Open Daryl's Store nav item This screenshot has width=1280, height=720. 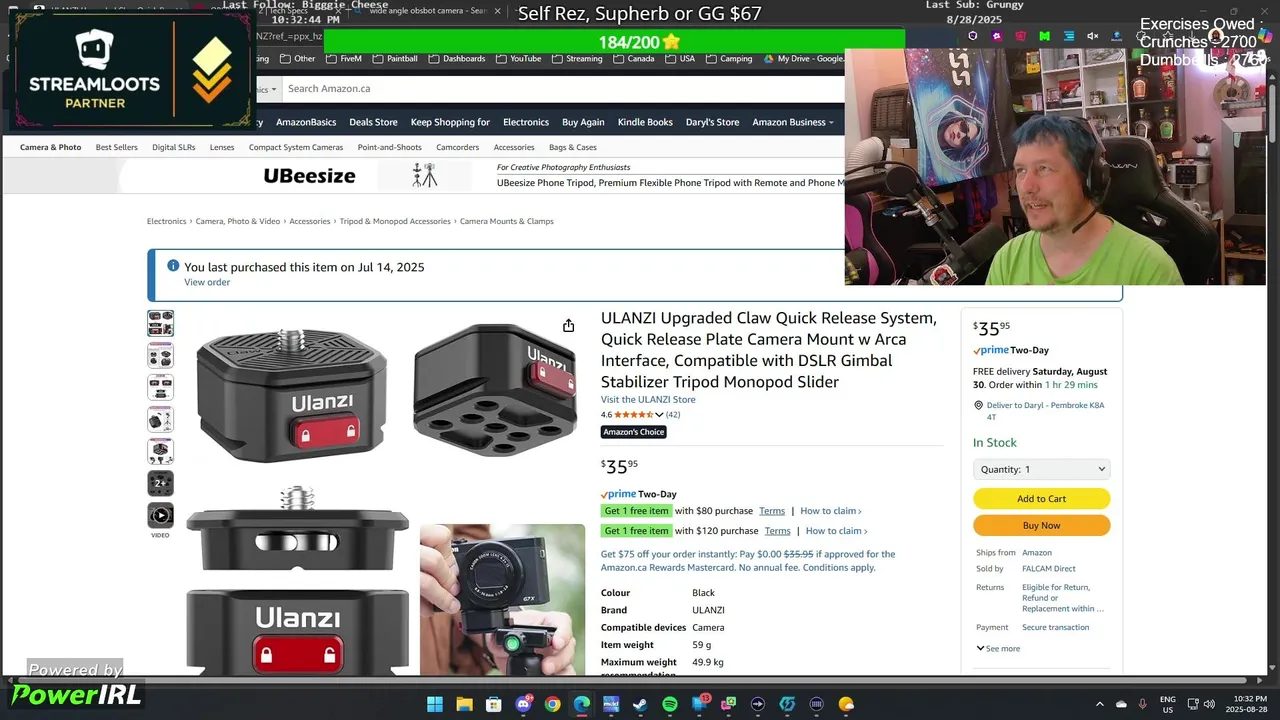pos(712,122)
